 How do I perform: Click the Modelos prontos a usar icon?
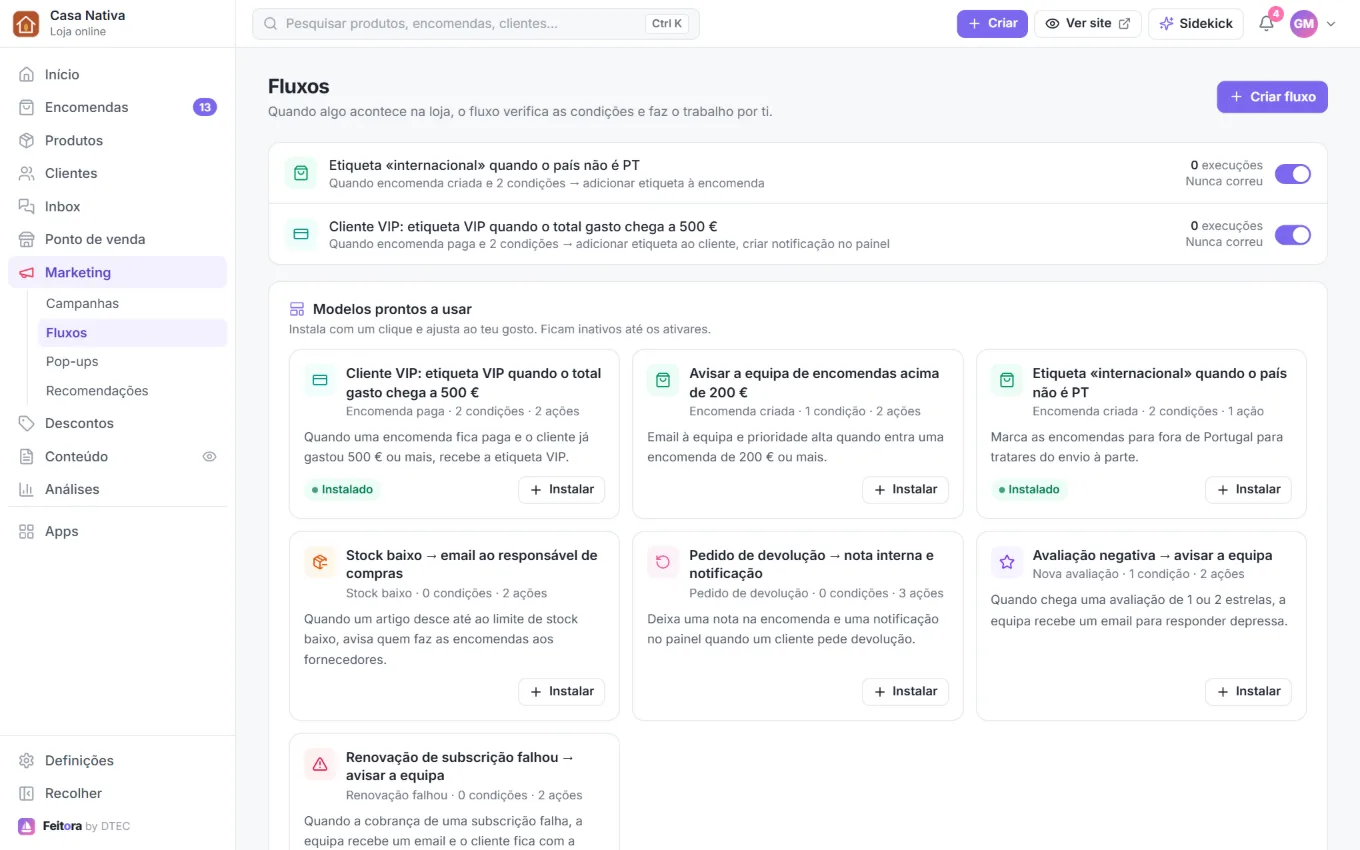[297, 309]
